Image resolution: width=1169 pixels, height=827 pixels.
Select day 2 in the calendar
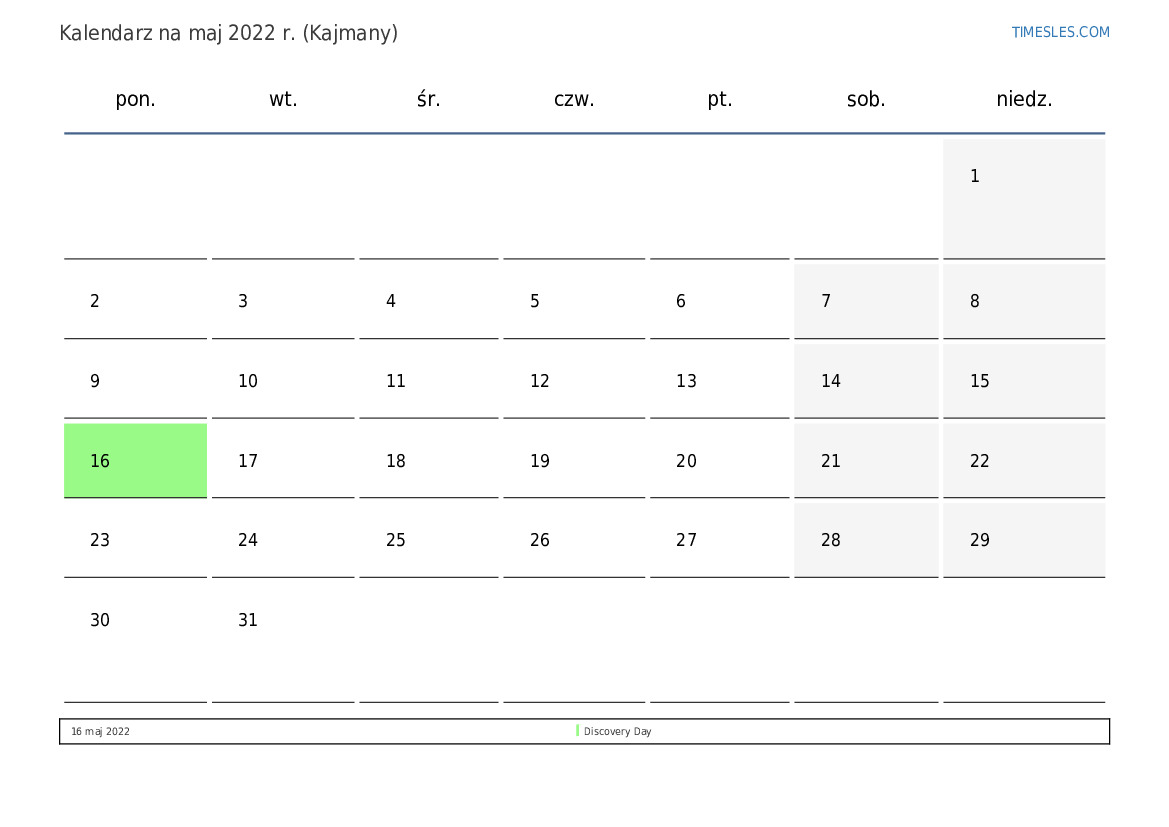click(135, 301)
